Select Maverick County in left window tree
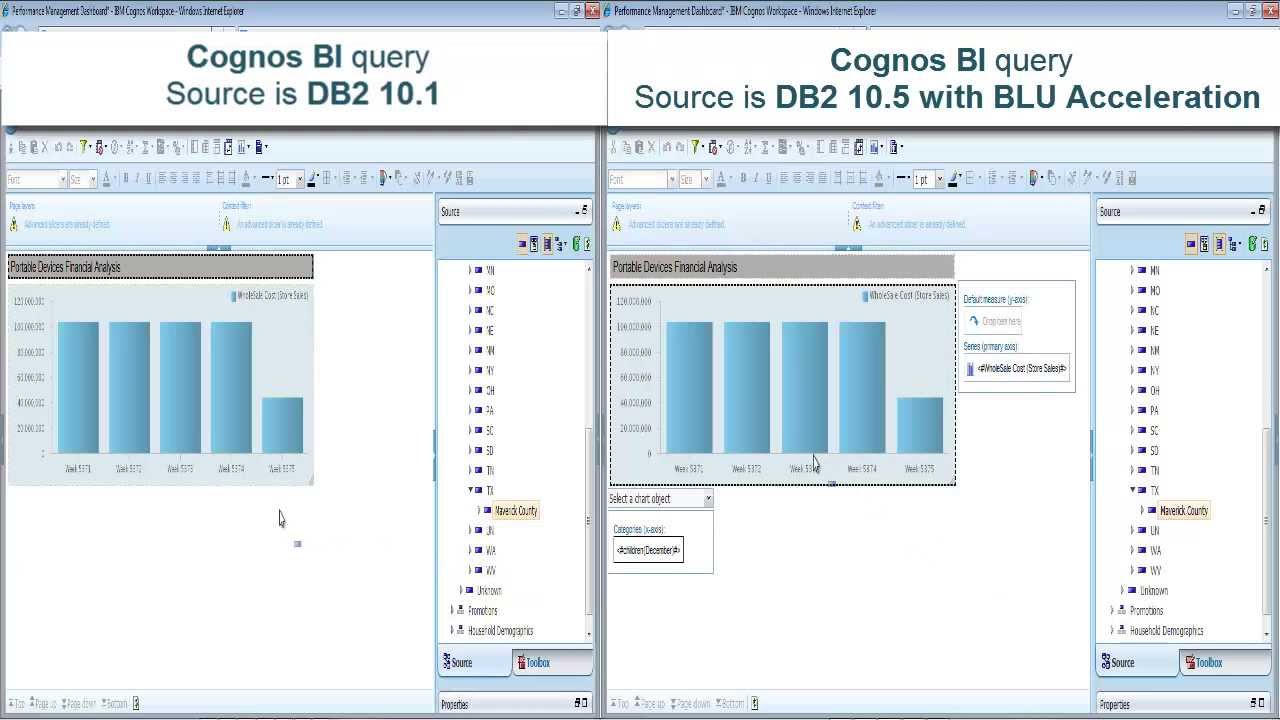Image resolution: width=1280 pixels, height=720 pixels. 516,510
